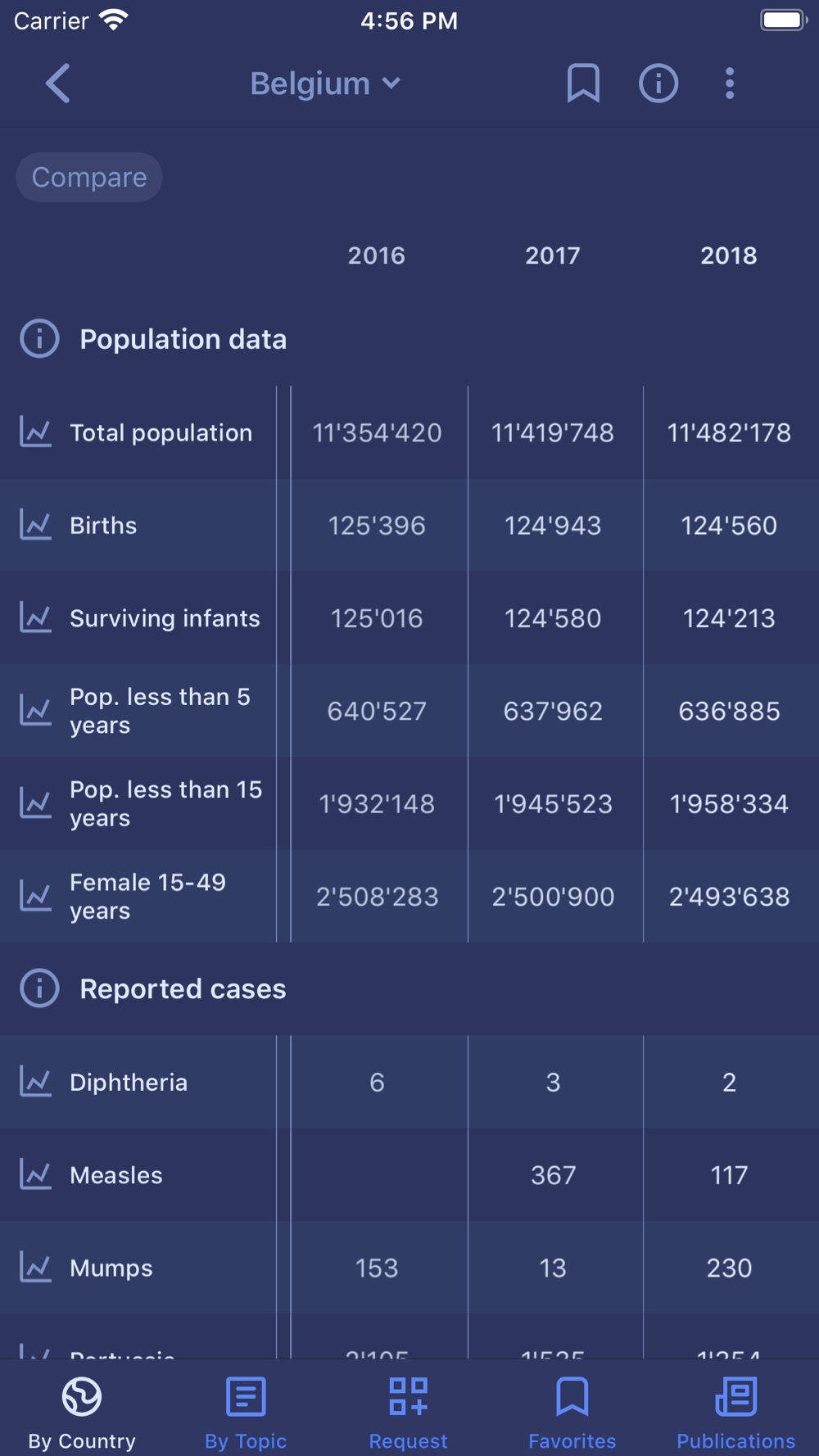Show info for Population data section
Screen dimensions: 819x1456
point(39,339)
